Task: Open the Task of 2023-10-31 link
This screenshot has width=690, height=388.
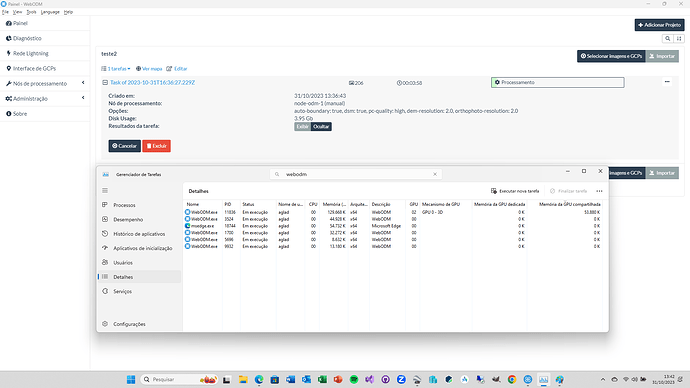Action: pos(152,82)
